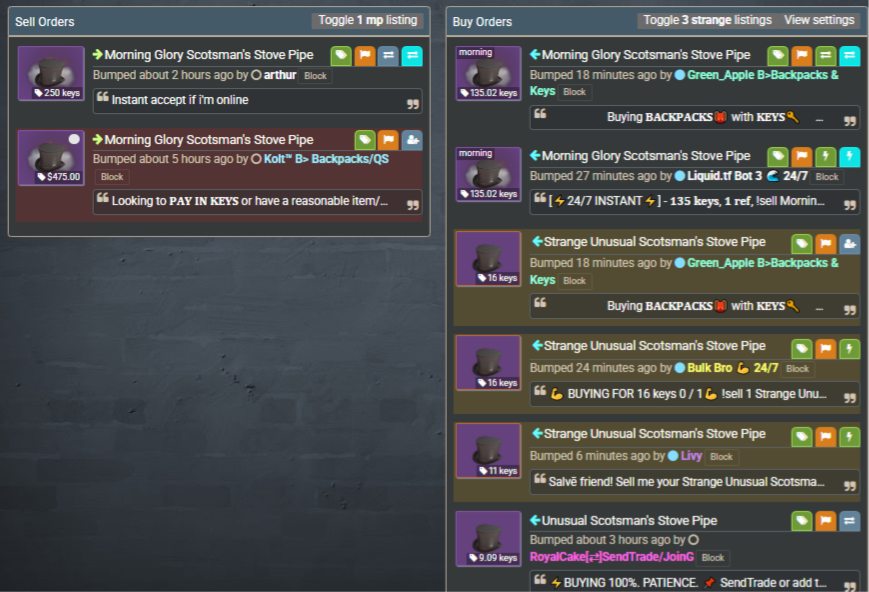Block Green_Apple on the 135.02 keys order
The image size is (869, 592).
pos(574,92)
